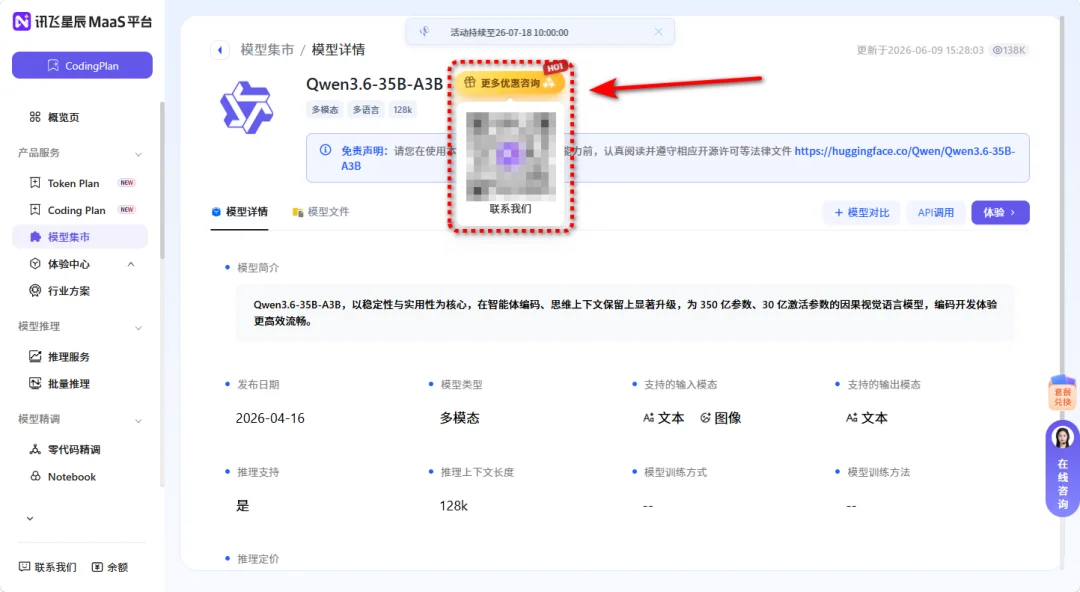1080x592 pixels.
Task: Click the 多语言 tag
Action: click(366, 110)
